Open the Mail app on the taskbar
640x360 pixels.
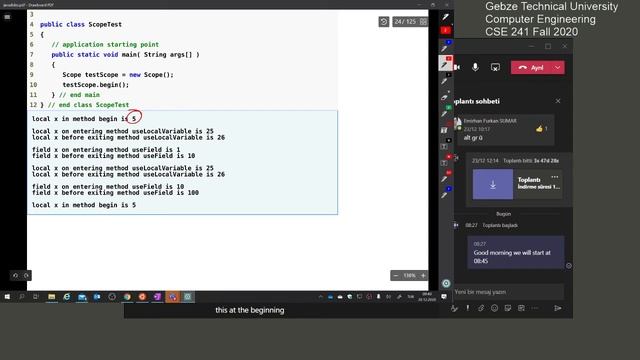pyautogui.click(x=82, y=297)
